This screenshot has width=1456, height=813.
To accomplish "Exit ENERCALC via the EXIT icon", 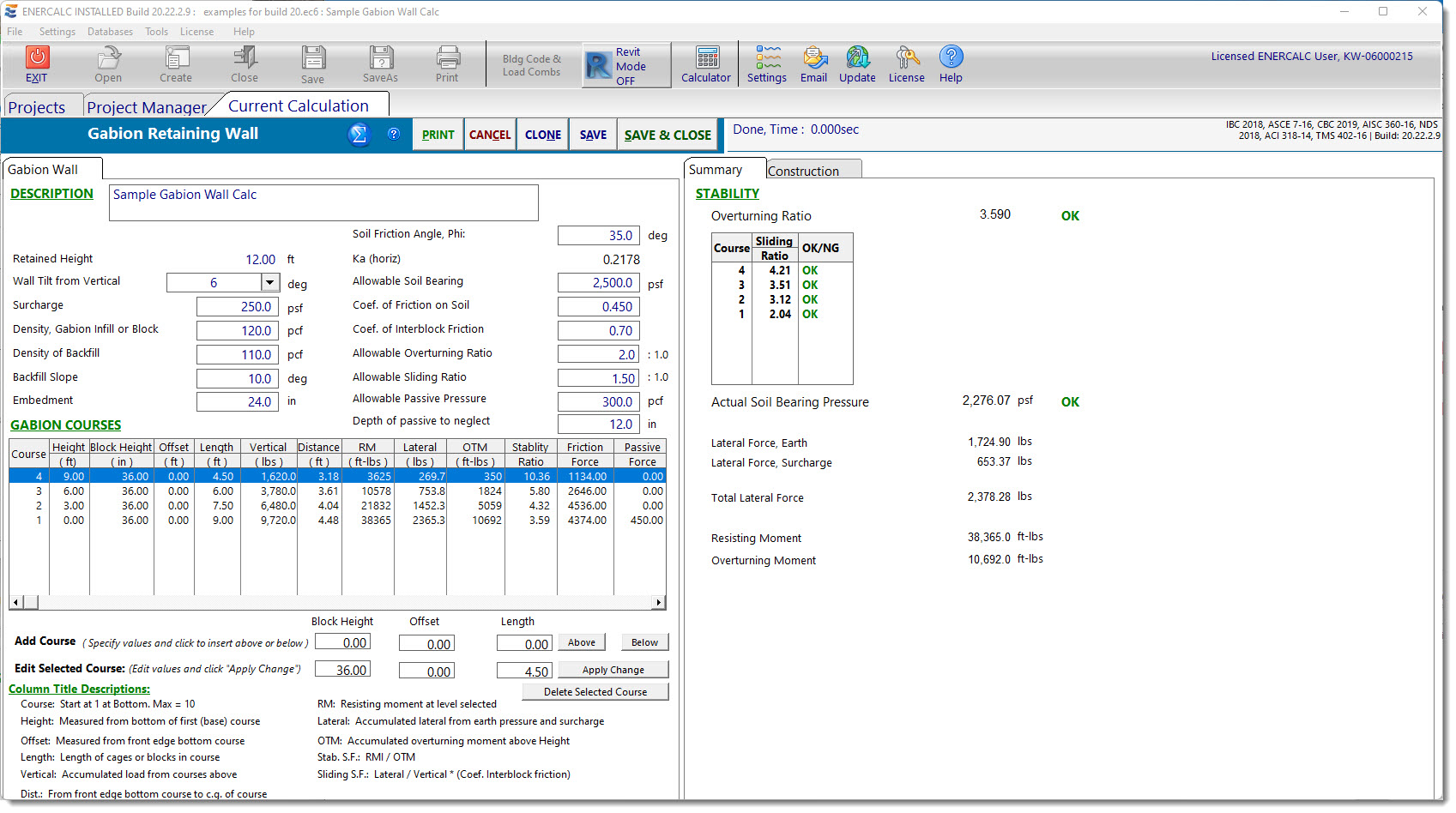I will pos(36,63).
